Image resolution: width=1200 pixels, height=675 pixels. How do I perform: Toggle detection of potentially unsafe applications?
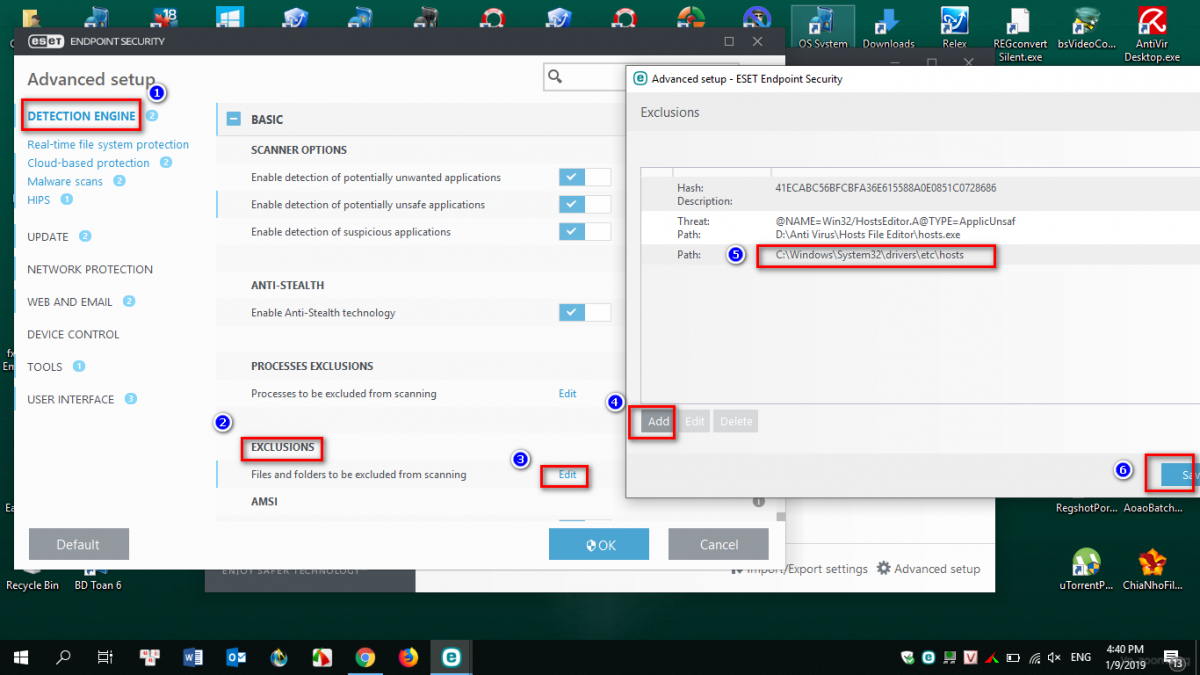[584, 204]
